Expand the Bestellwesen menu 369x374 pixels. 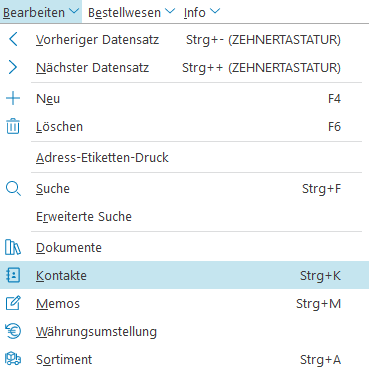(131, 12)
